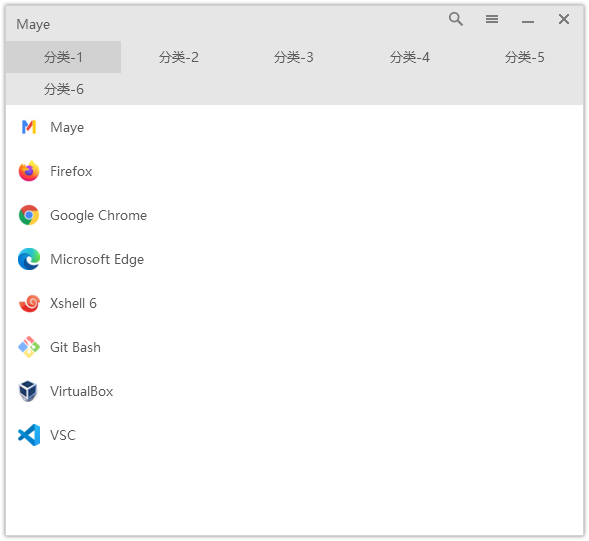
Task: Click the VSC icon
Action: point(29,435)
